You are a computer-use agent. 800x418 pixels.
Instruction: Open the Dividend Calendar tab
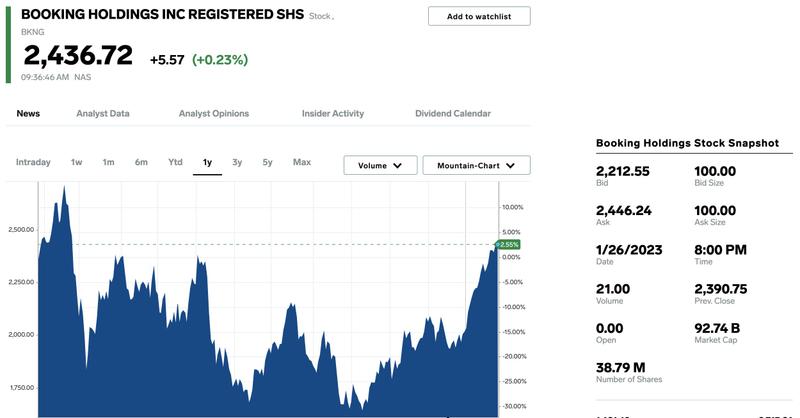click(x=453, y=113)
